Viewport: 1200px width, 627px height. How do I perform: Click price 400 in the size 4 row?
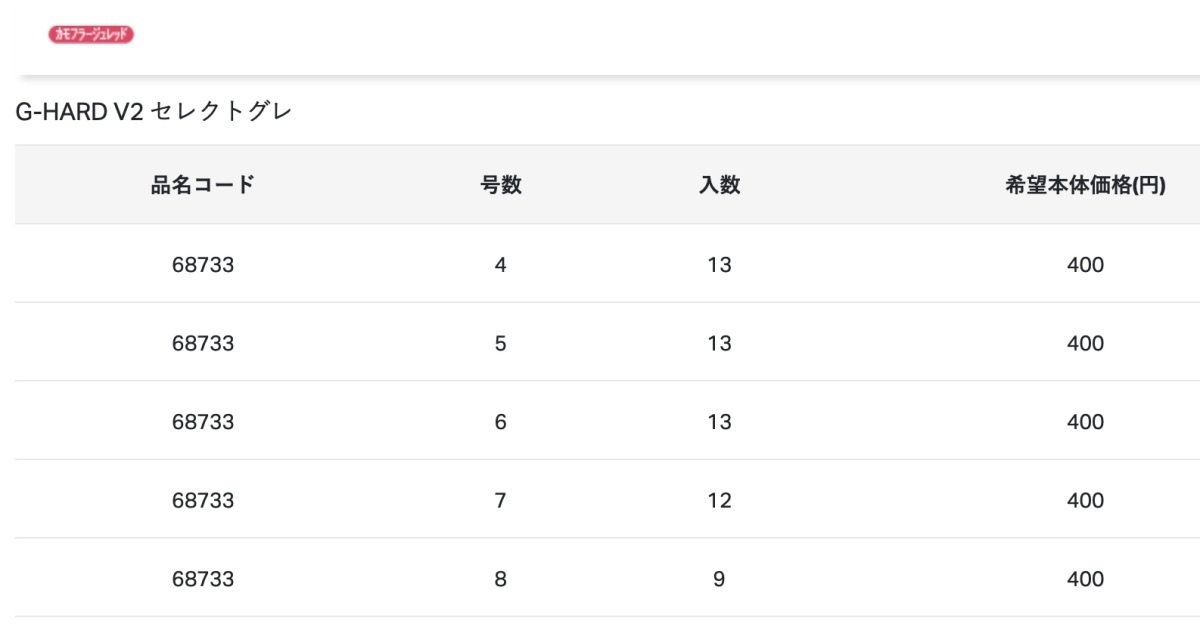click(1085, 265)
